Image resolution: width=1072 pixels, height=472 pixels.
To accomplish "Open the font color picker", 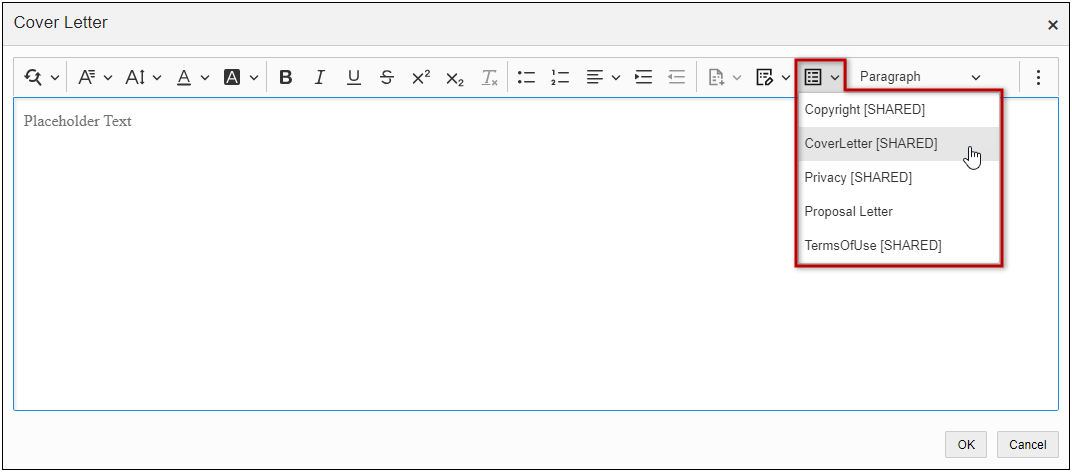I will pos(193,77).
